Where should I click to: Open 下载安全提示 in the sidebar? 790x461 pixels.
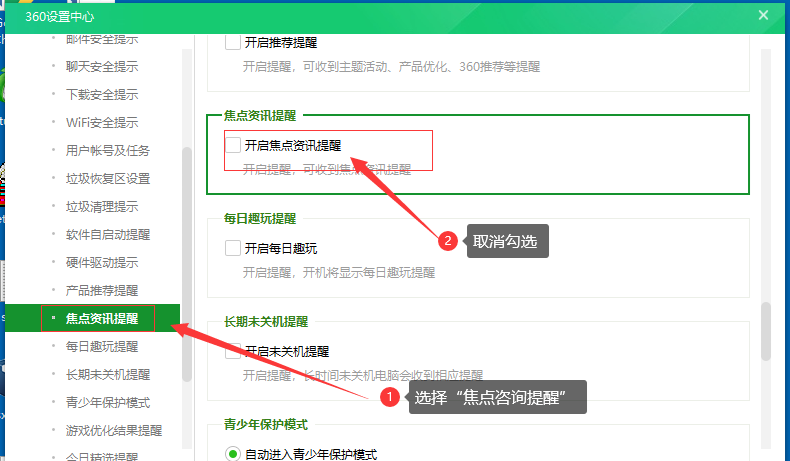pyautogui.click(x=102, y=94)
